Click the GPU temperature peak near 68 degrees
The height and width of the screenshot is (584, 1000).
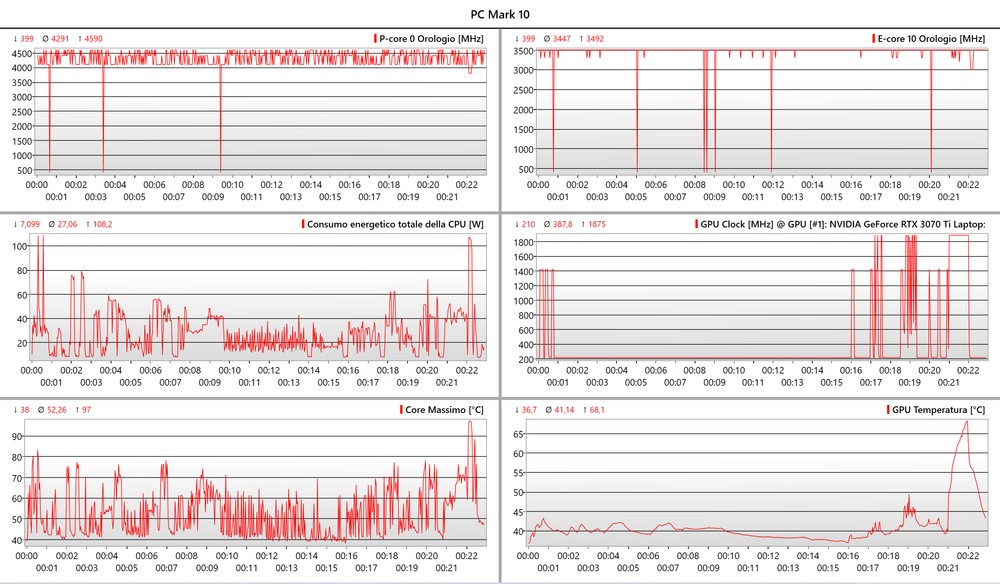[967, 421]
